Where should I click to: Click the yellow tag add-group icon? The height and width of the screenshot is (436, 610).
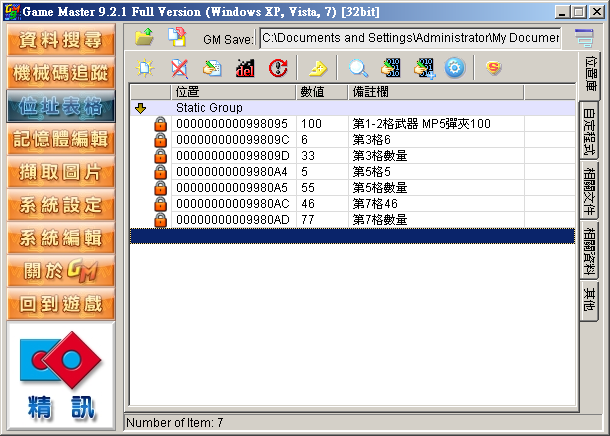[318, 69]
